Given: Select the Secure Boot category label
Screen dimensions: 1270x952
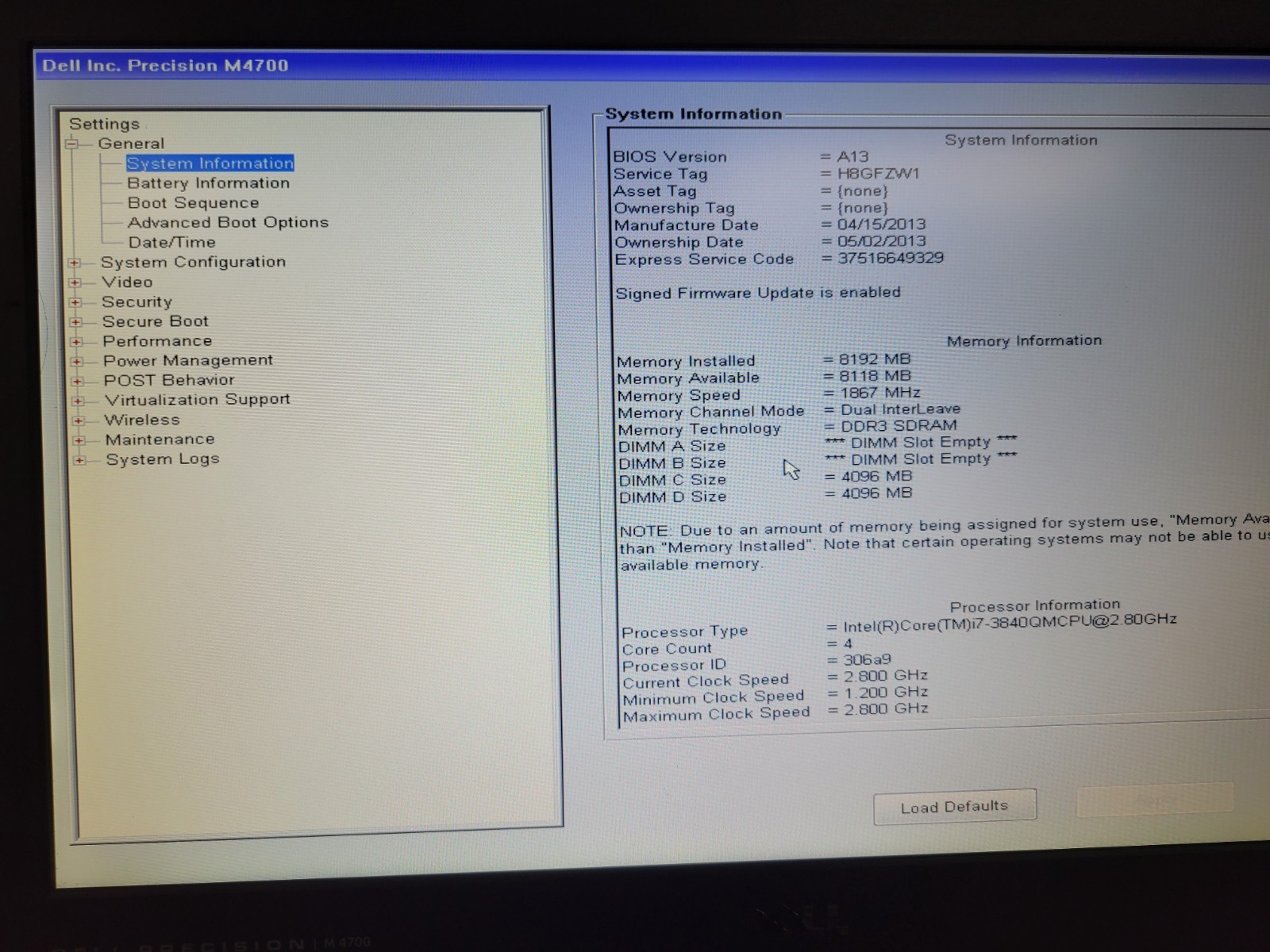Looking at the screenshot, I should (156, 321).
